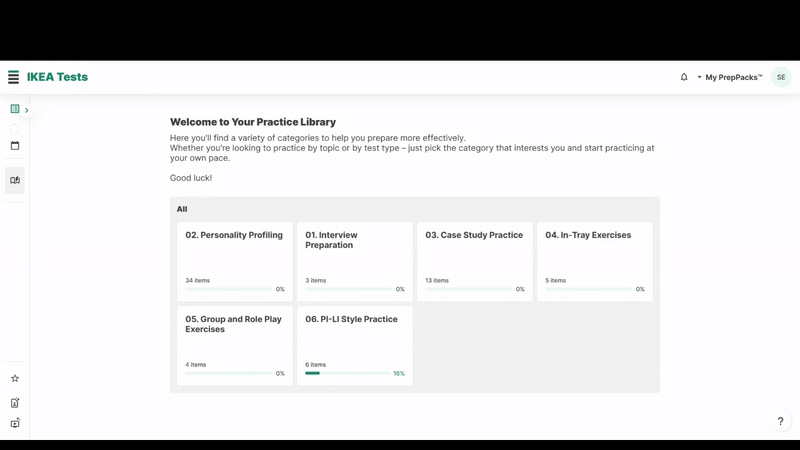Image resolution: width=800 pixels, height=450 pixels.
Task: Click the "16%" progress value
Action: coord(399,373)
